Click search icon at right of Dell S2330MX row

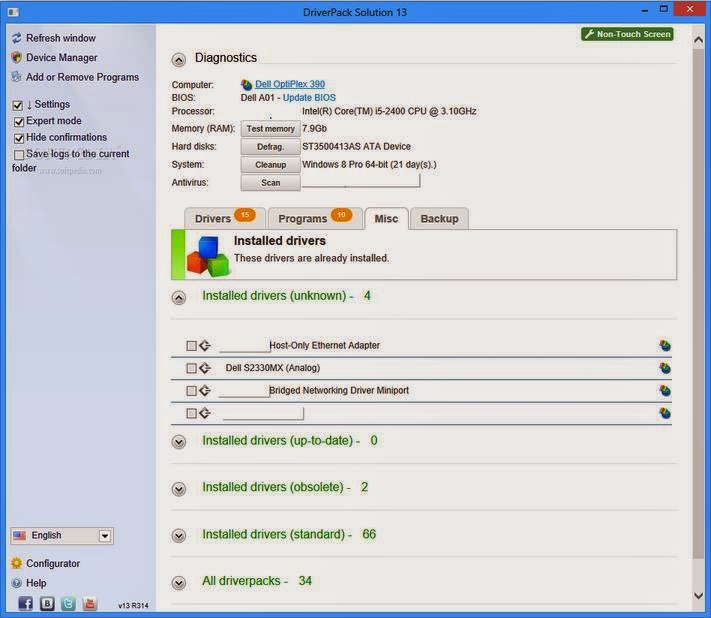point(665,368)
